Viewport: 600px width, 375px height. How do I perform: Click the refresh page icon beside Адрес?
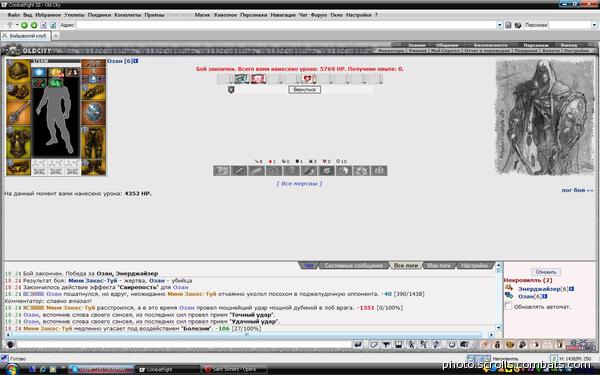(x=53, y=25)
